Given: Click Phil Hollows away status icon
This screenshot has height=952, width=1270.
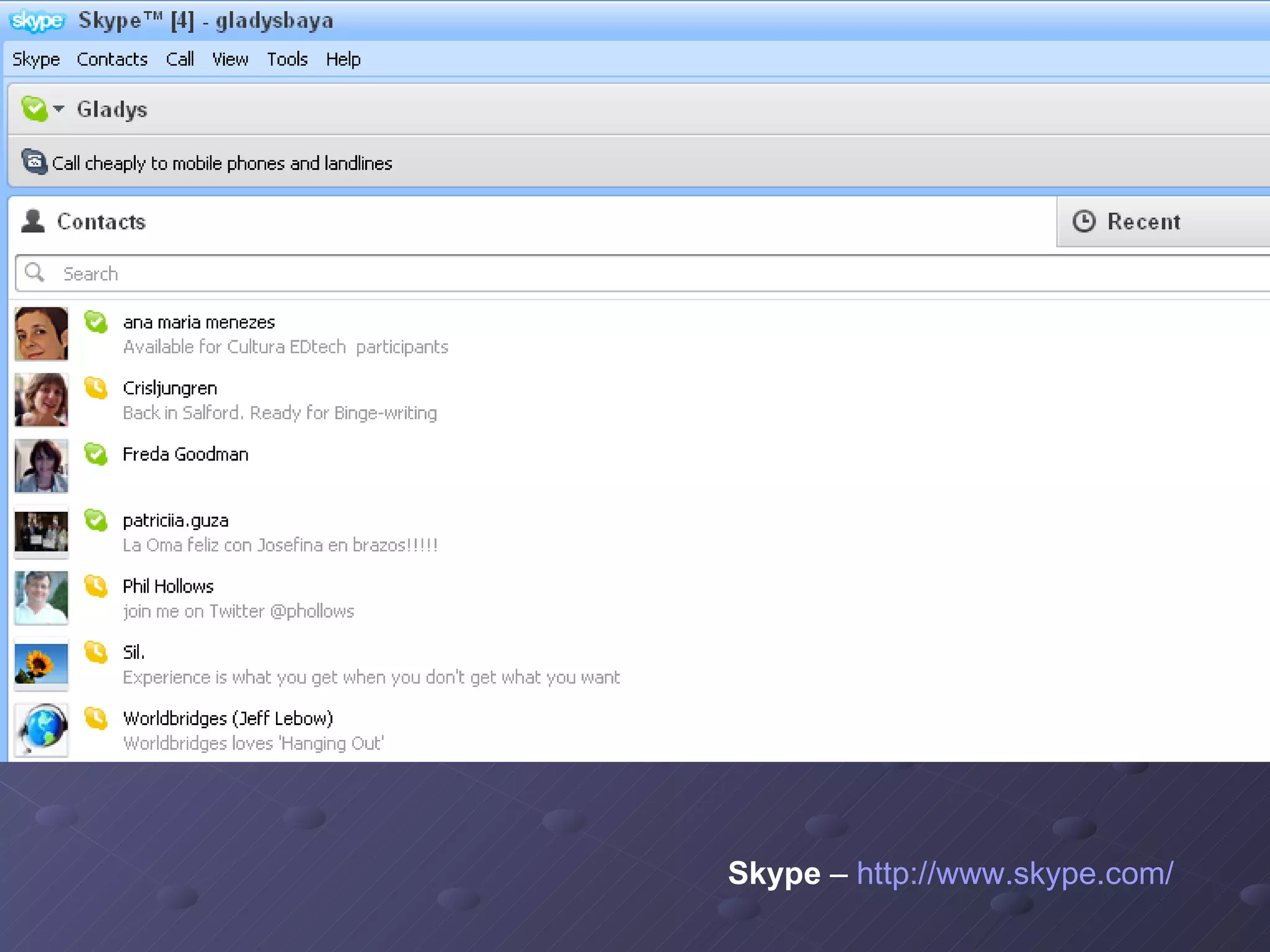Looking at the screenshot, I should click(x=96, y=586).
